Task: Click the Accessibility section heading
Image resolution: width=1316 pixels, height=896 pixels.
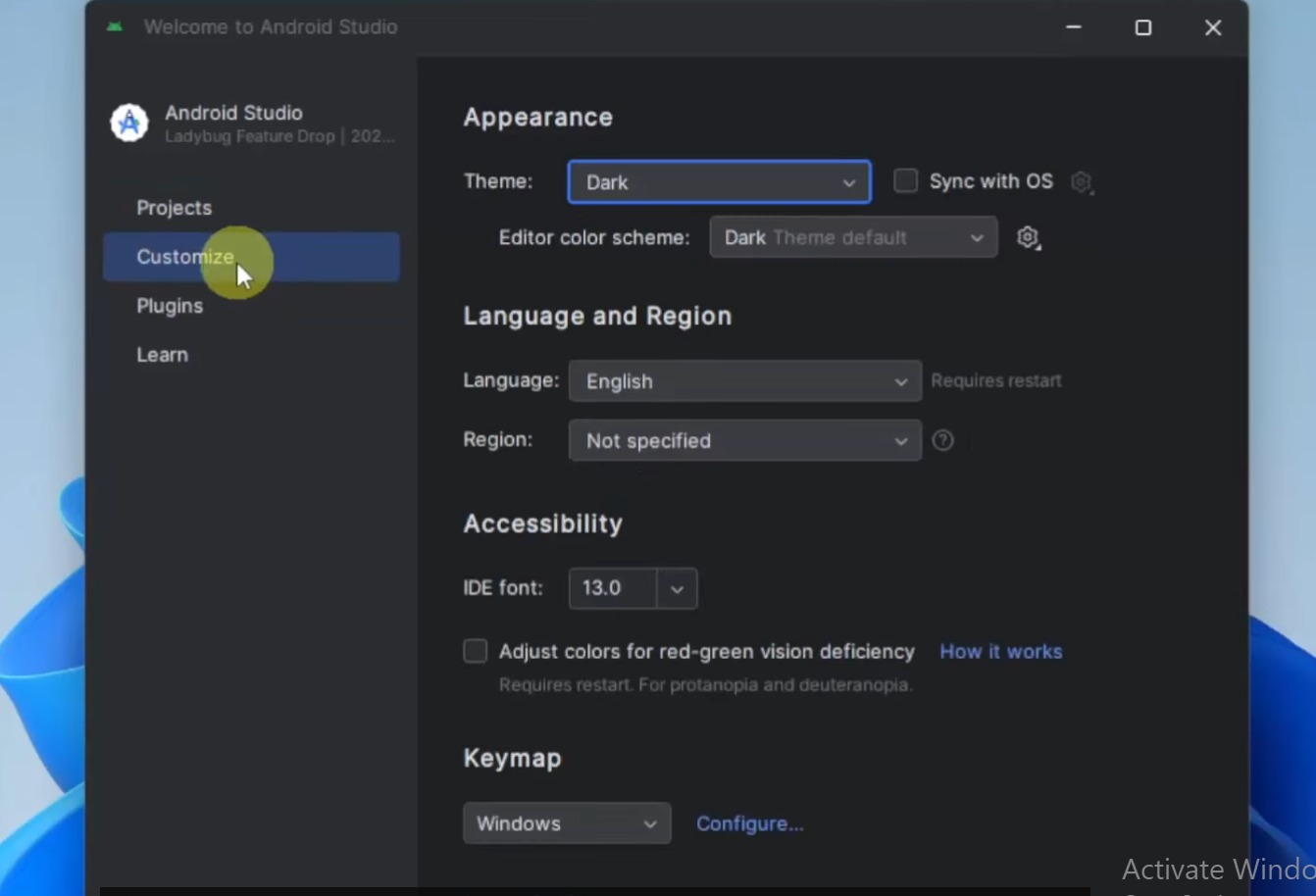Action: (x=542, y=524)
